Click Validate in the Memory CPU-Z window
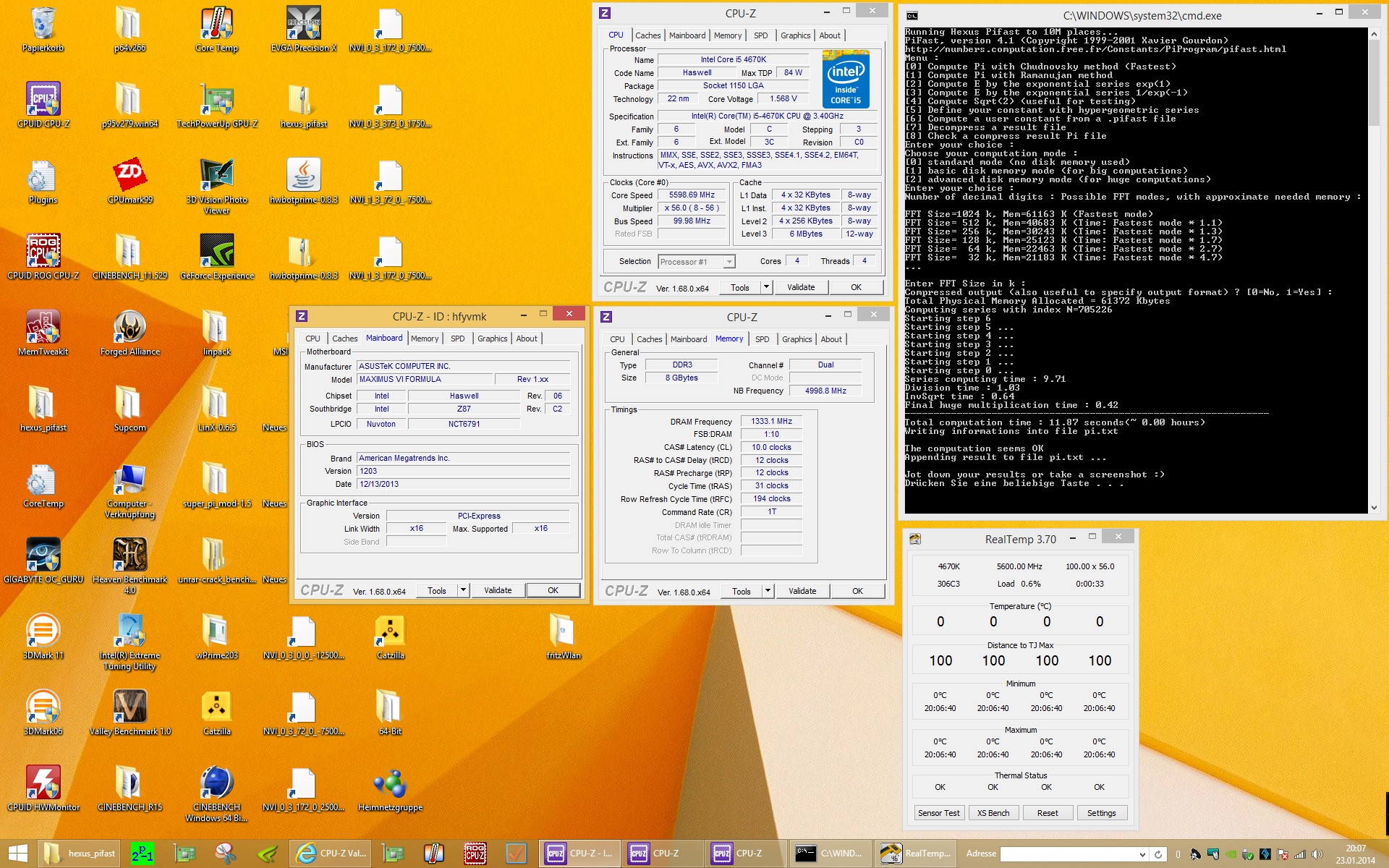The width and height of the screenshot is (1389, 868). click(802, 591)
